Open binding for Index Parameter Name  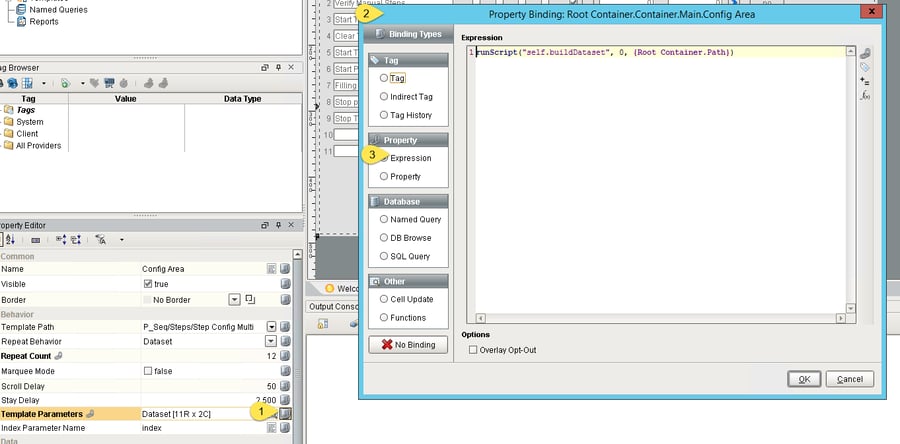point(285,428)
